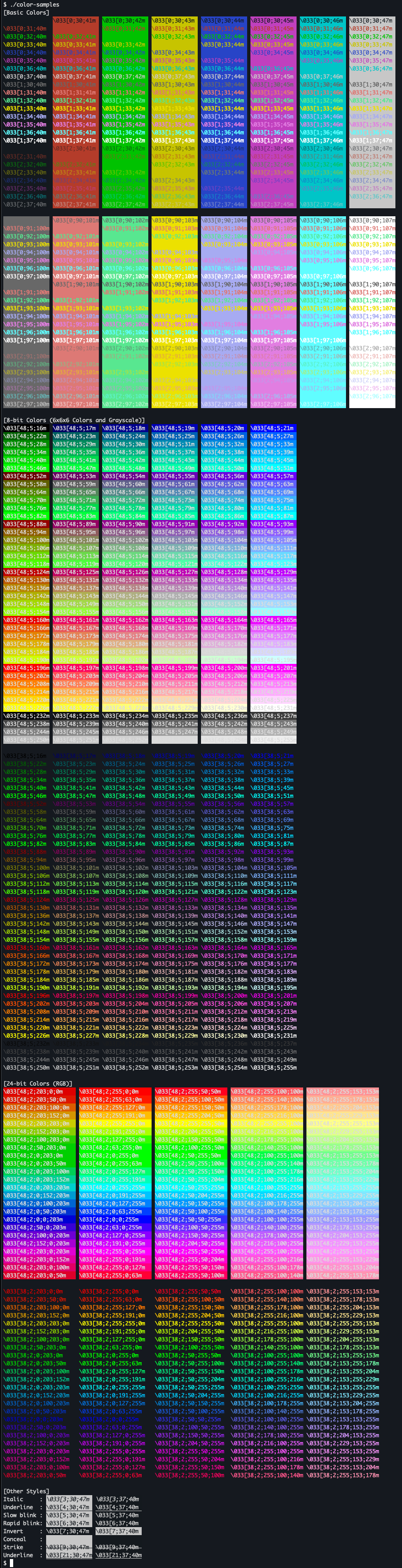
Task: Click the bright red sample \033[48;5;196m
Action: (x=26, y=668)
